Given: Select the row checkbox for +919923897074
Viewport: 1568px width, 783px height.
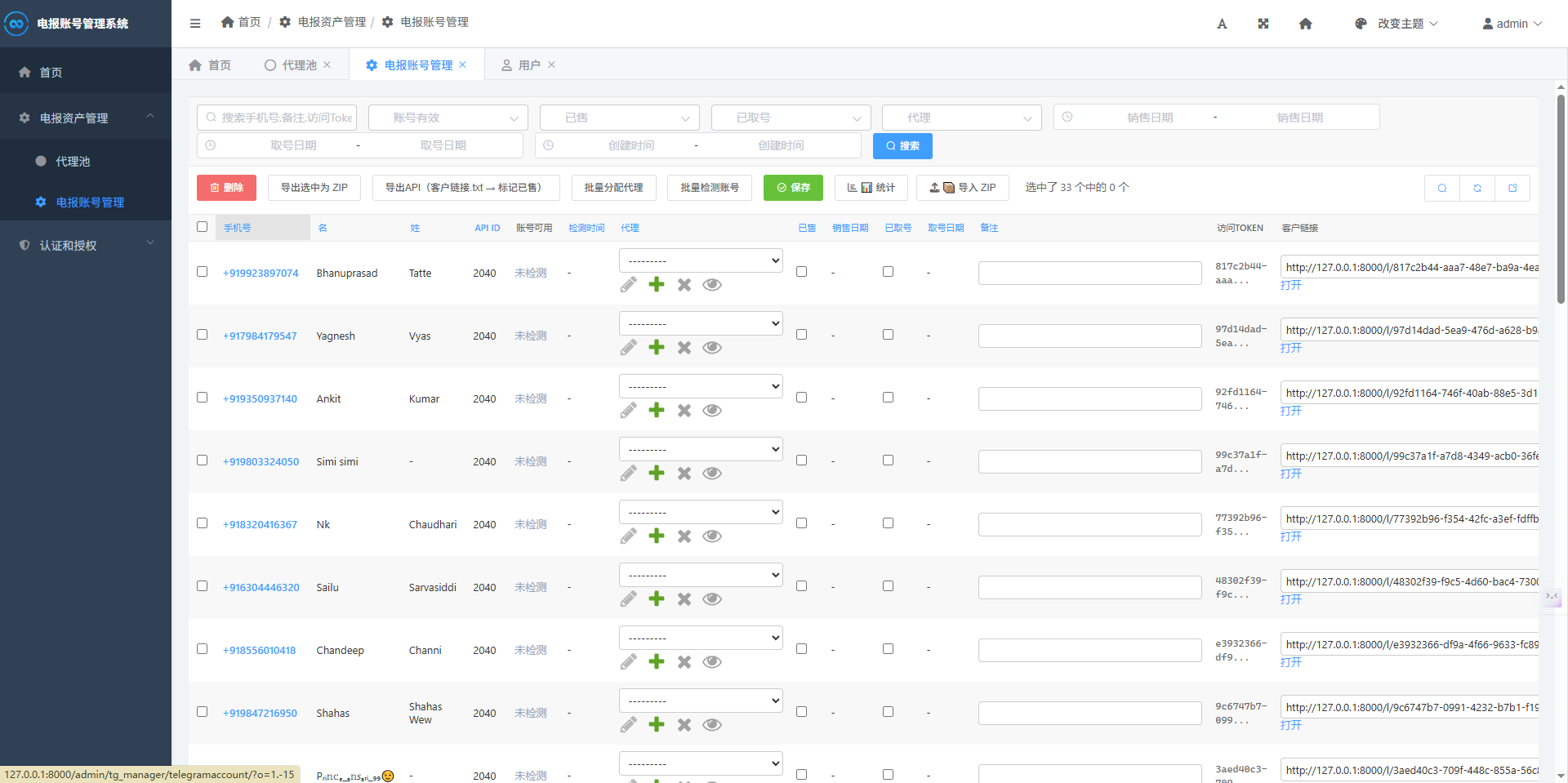Looking at the screenshot, I should click(x=202, y=272).
